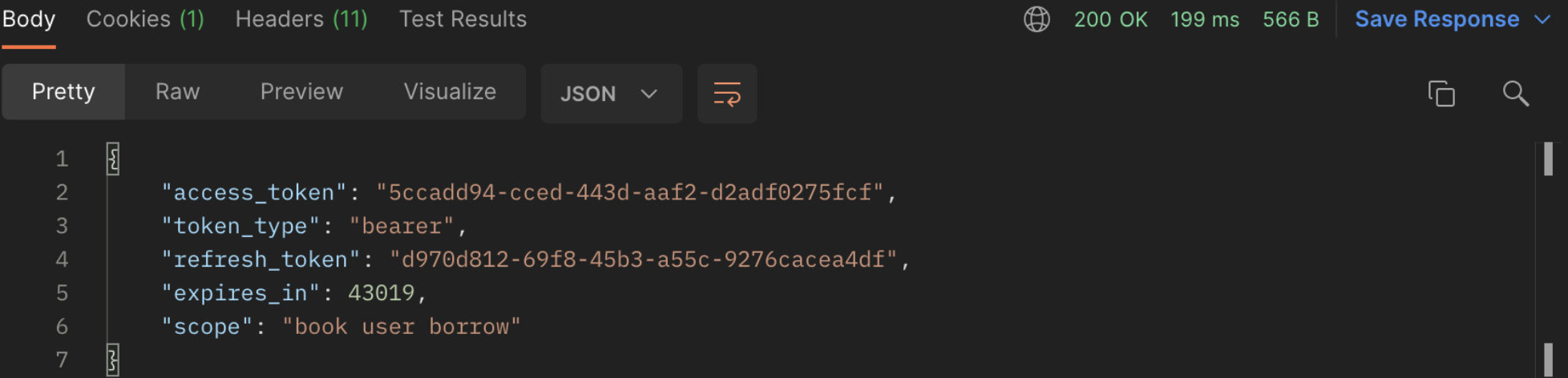Image resolution: width=1568 pixels, height=378 pixels.
Task: Open the JSON format dropdown
Action: point(611,94)
